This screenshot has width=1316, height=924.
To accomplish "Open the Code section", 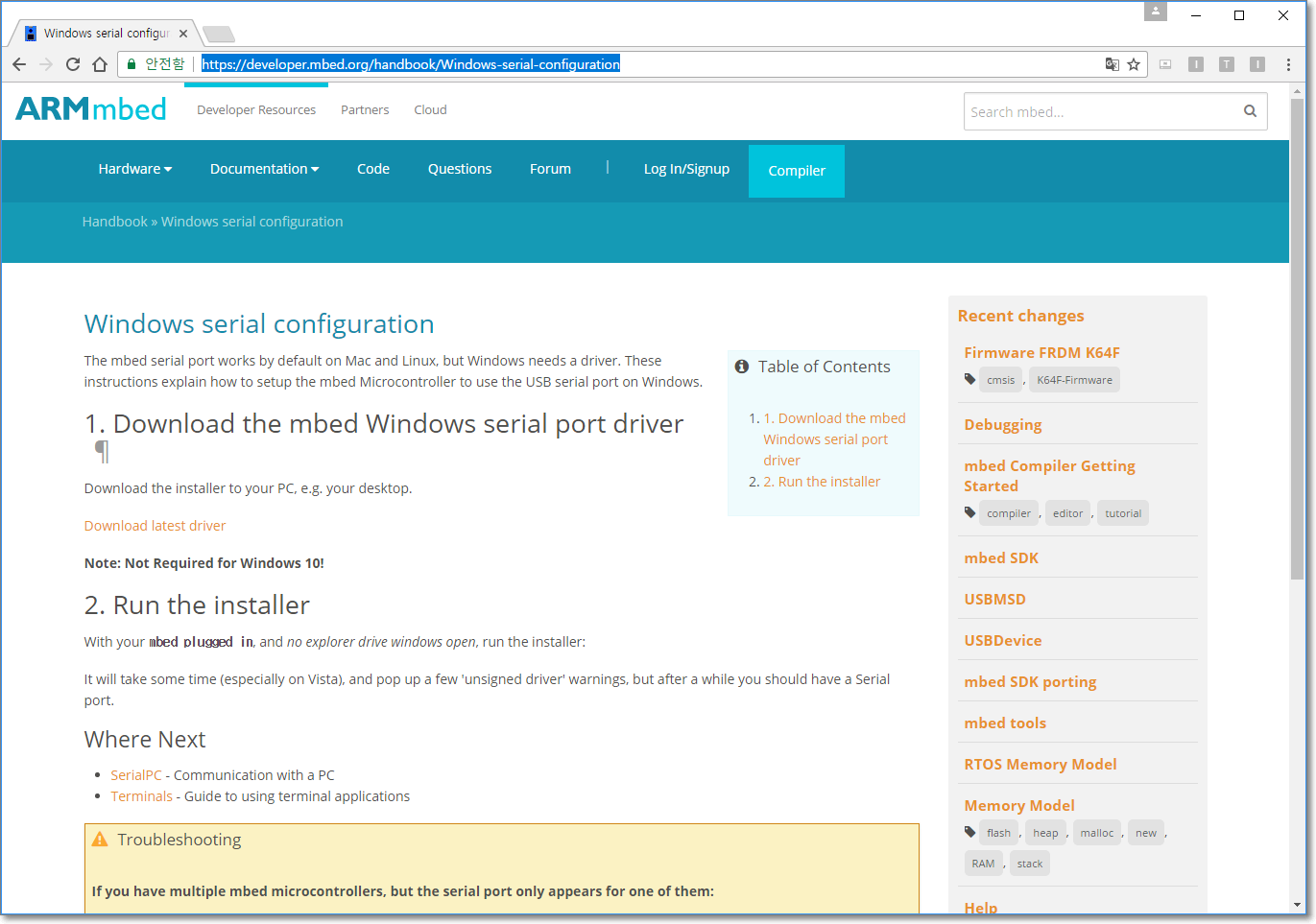I will [373, 169].
